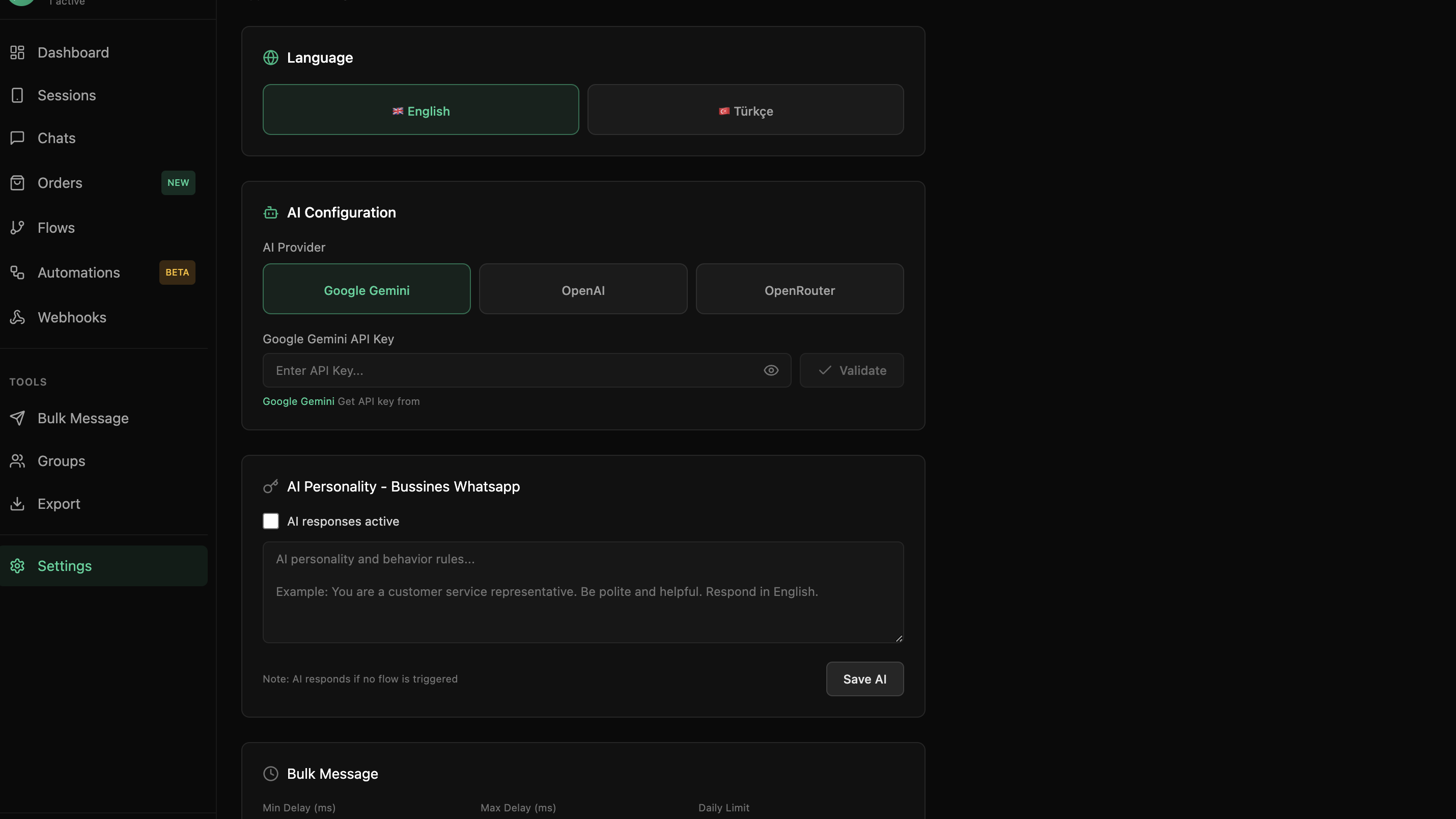Enable the AI responses active checkbox
Screen dimensions: 1456x819
271,521
